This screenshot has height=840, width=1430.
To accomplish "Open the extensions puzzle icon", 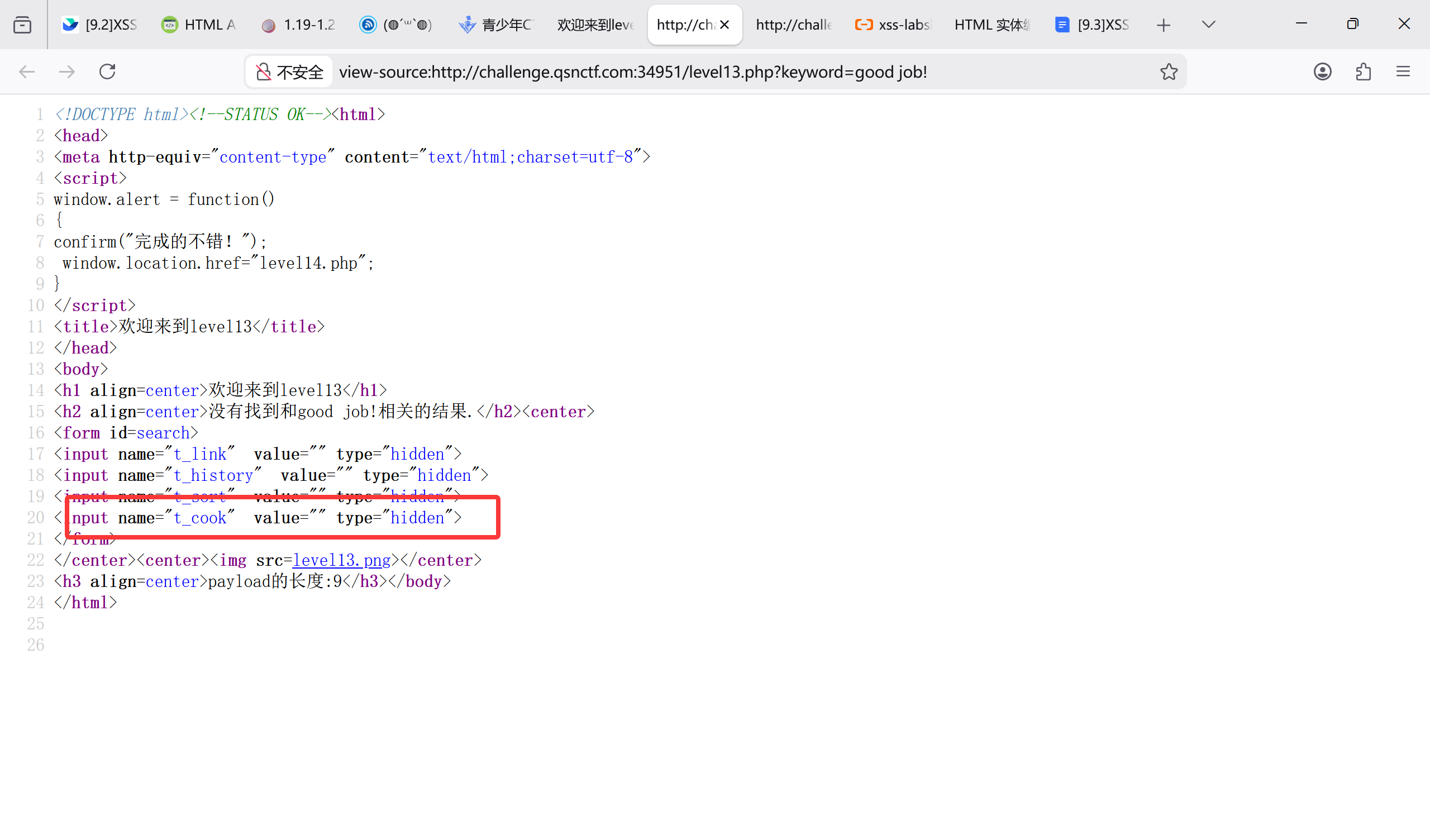I will tap(1363, 71).
